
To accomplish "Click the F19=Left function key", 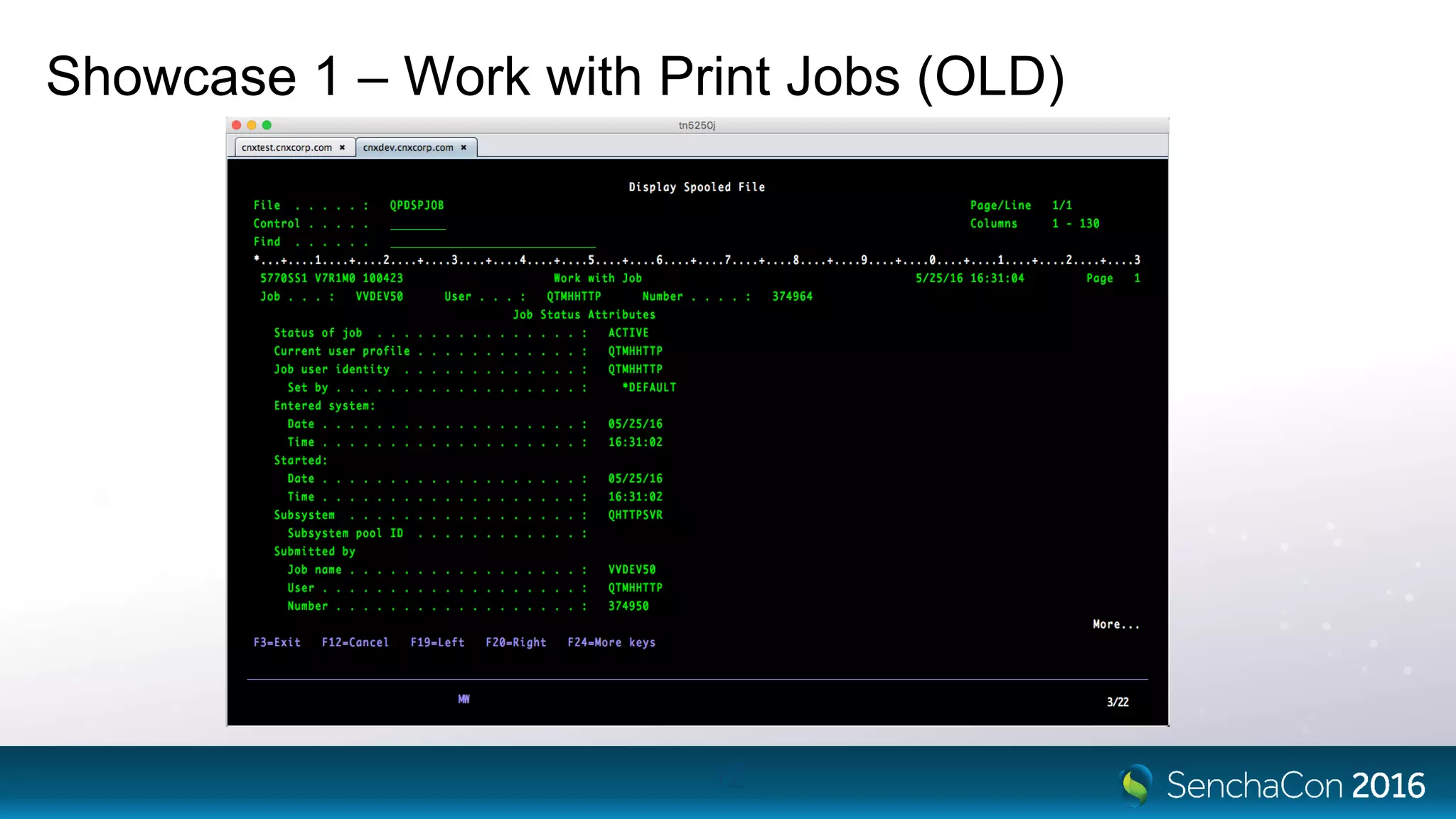I will pos(437,643).
